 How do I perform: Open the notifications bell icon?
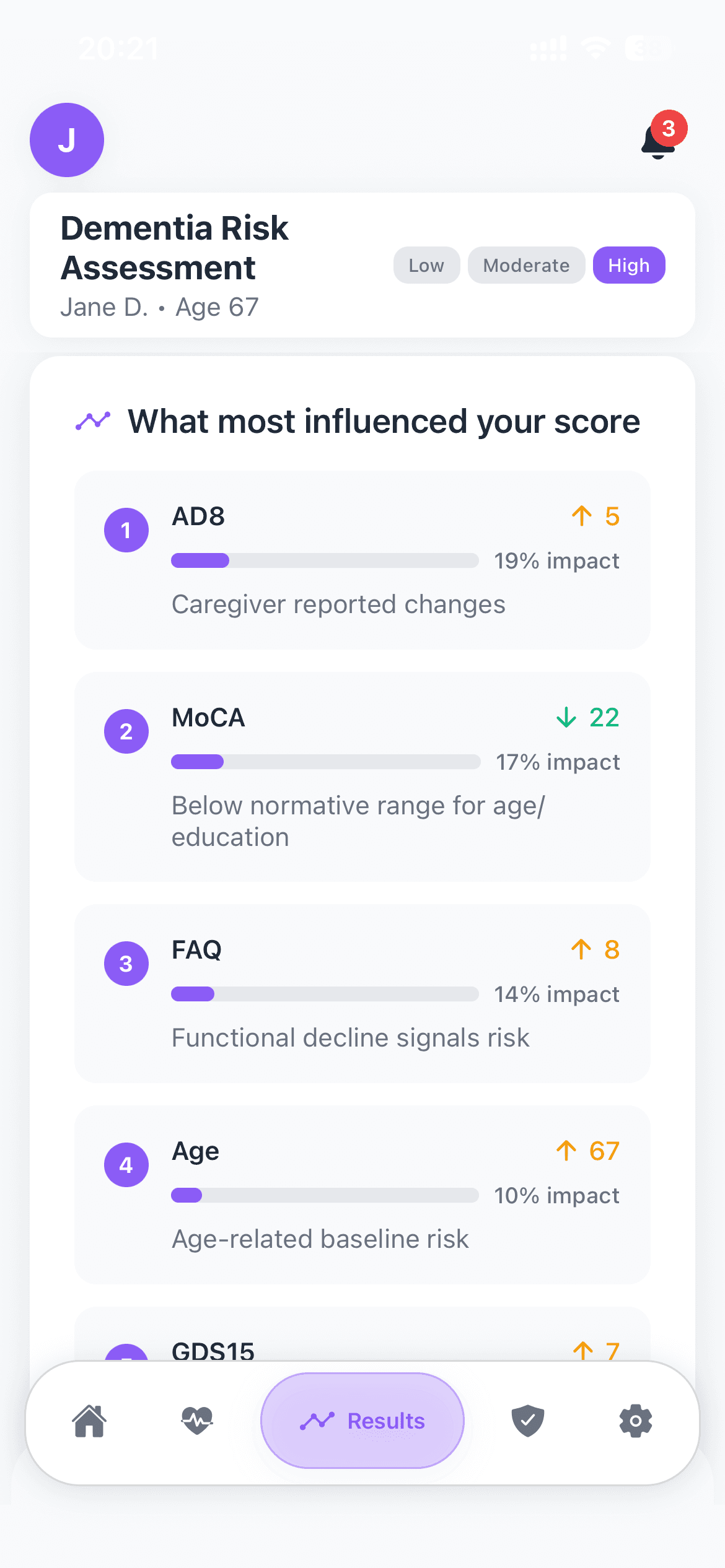tap(659, 140)
